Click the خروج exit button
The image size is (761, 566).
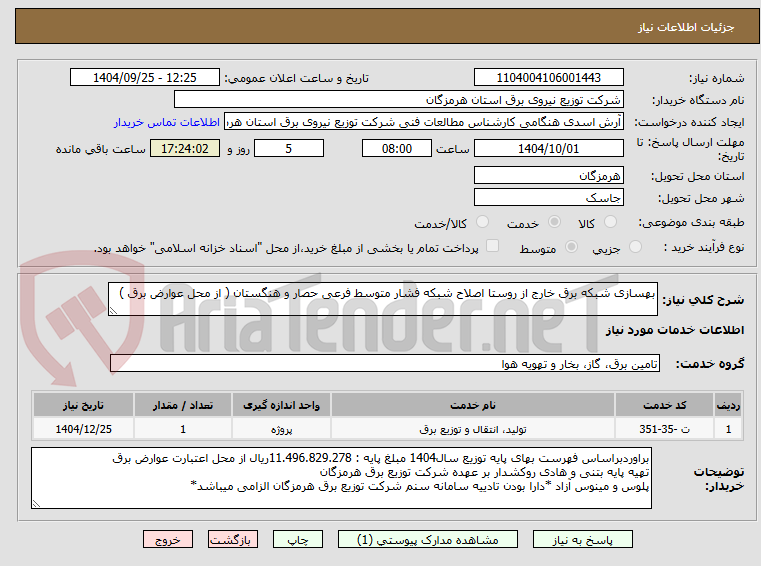168,539
